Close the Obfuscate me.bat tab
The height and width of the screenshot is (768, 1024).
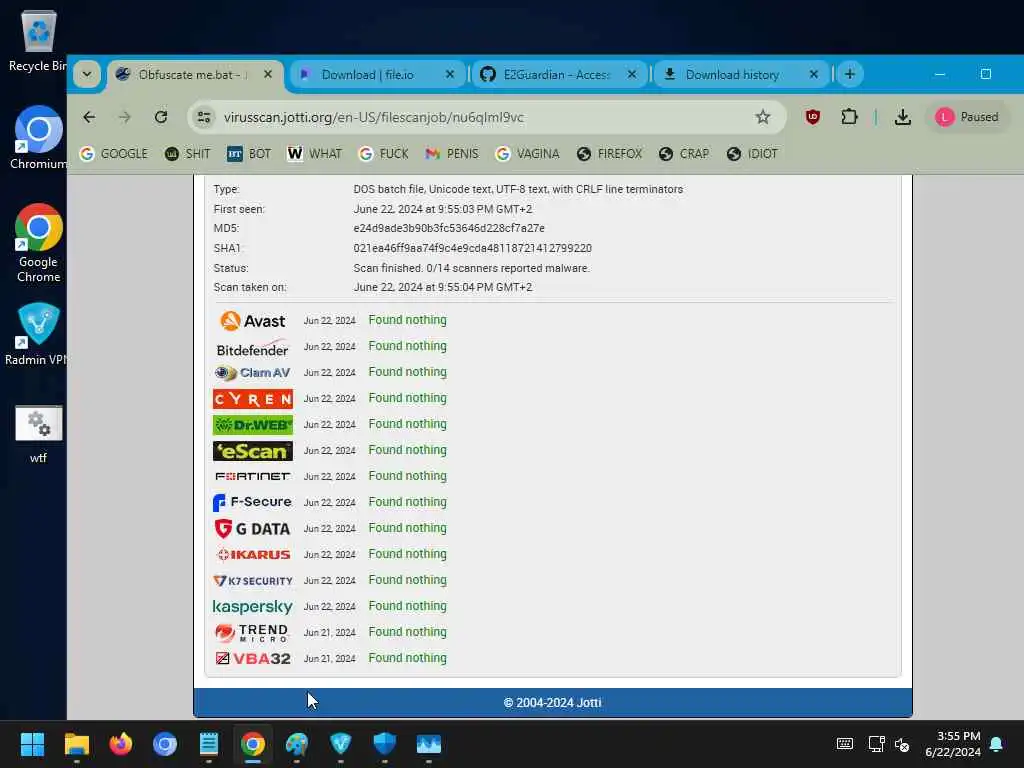[268, 74]
